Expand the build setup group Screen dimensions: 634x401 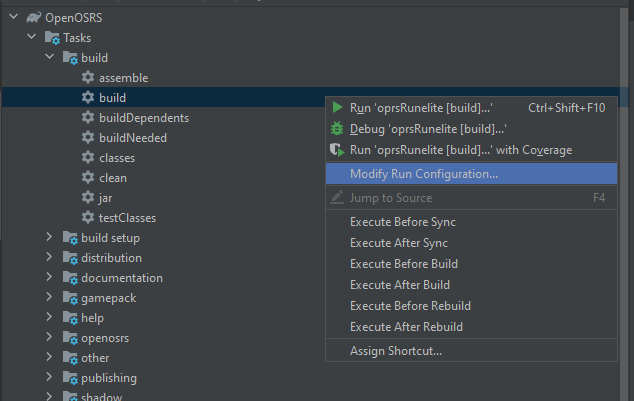click(x=49, y=237)
